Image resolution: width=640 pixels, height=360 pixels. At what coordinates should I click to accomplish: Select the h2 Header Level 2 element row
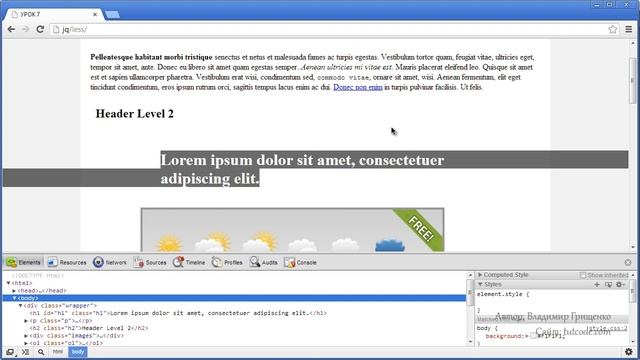pyautogui.click(x=89, y=328)
